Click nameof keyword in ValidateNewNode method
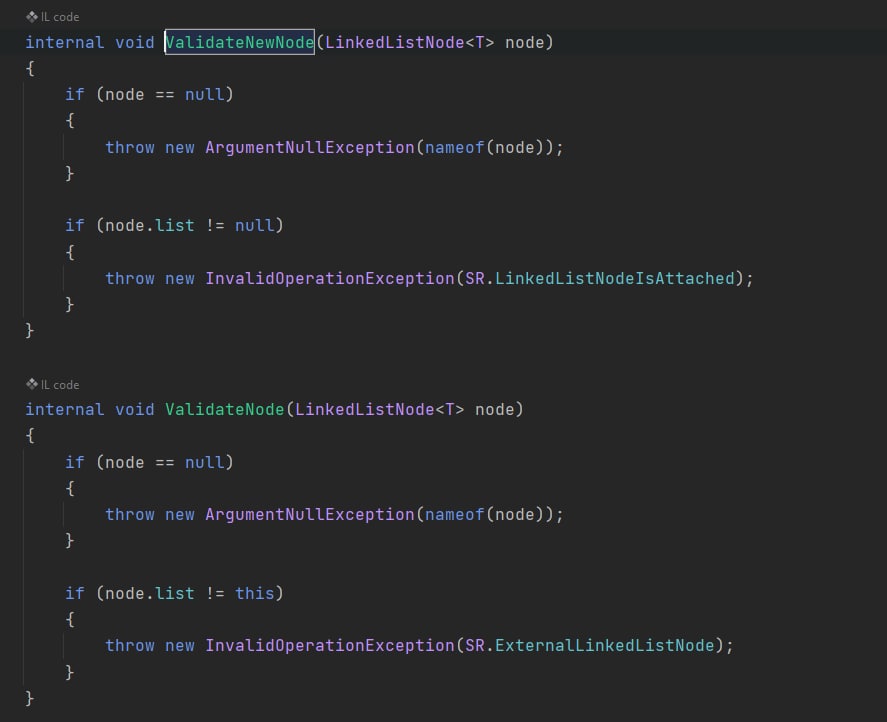 (455, 148)
